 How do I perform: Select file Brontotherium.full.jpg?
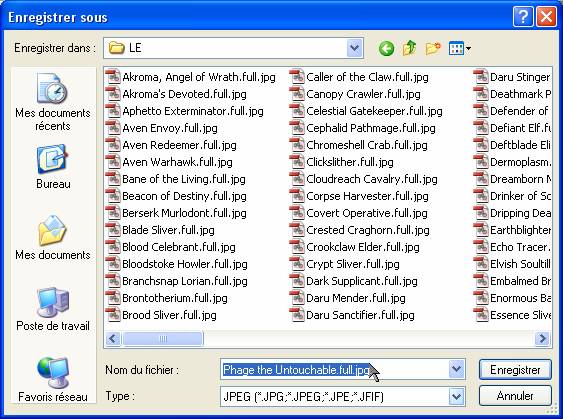(x=167, y=298)
